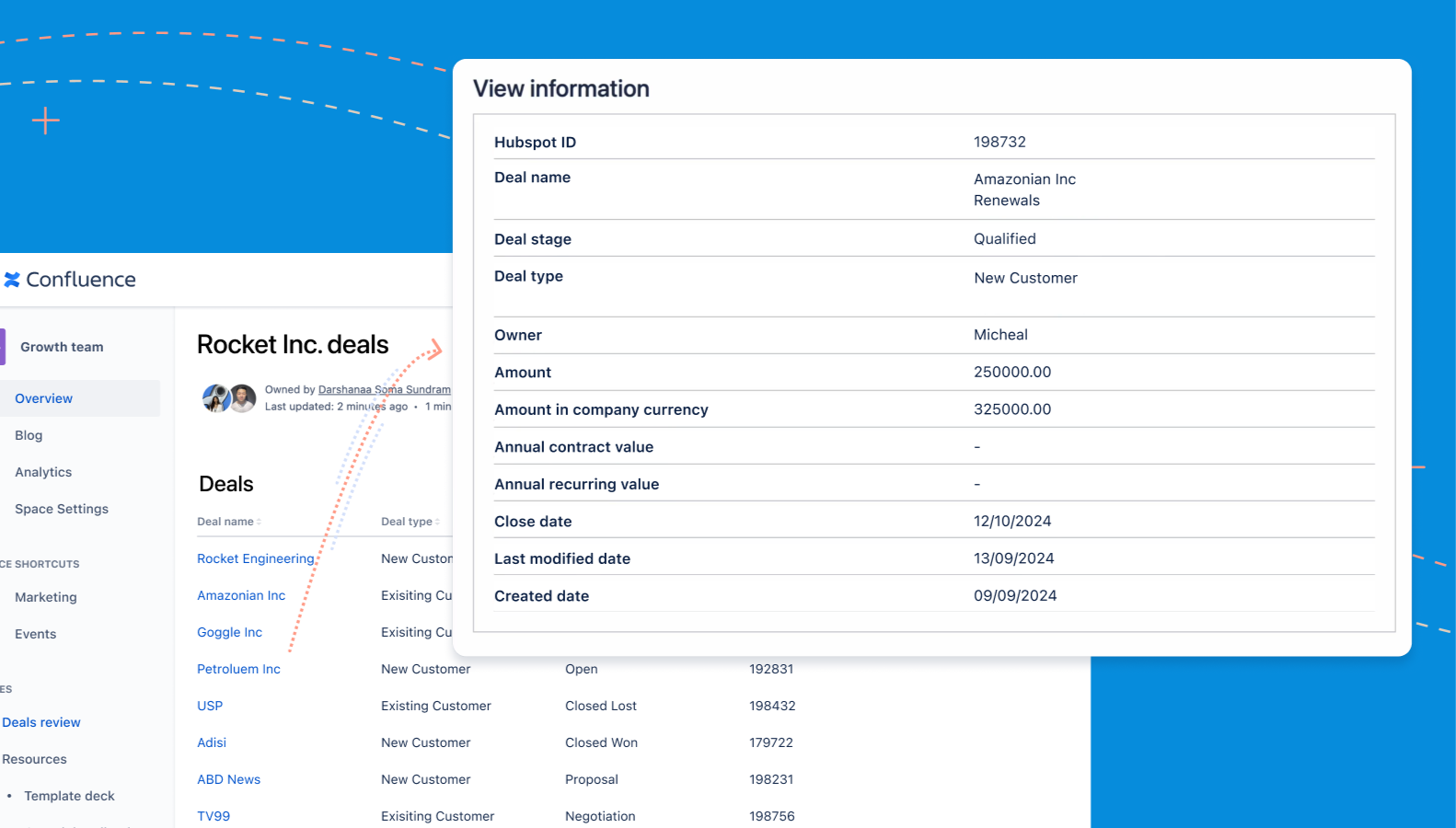This screenshot has width=1456, height=828.
Task: Select Proposal in the ABD News row
Action: coord(592,779)
